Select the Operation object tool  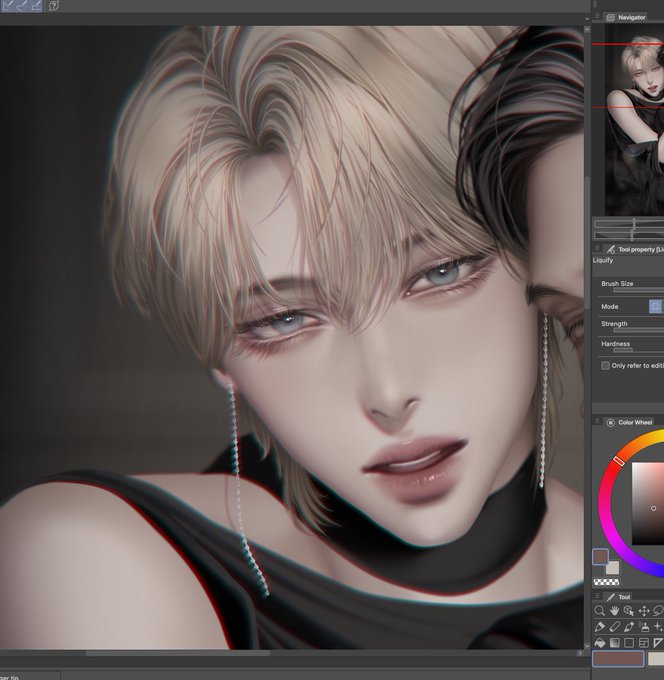click(629, 611)
